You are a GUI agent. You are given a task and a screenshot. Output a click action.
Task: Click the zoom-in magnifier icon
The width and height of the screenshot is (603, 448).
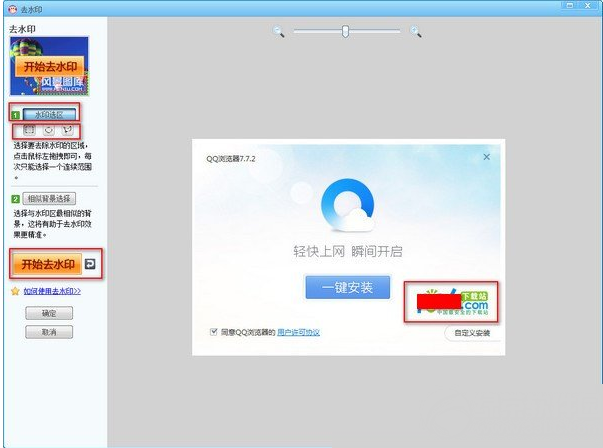click(x=416, y=32)
